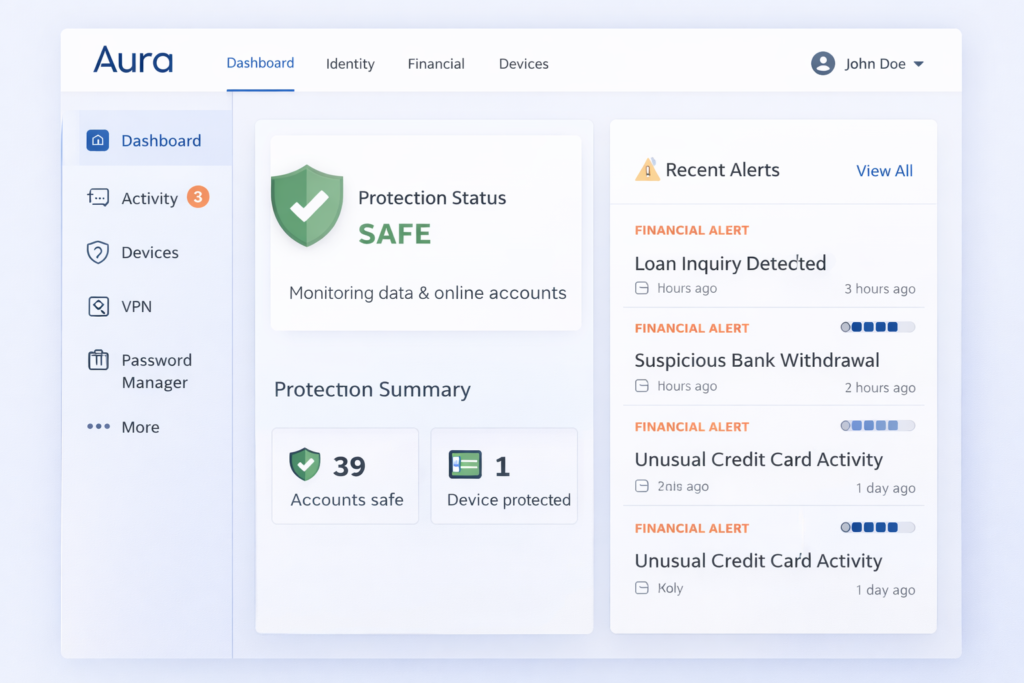Open the Password Manager icon

tap(98, 360)
